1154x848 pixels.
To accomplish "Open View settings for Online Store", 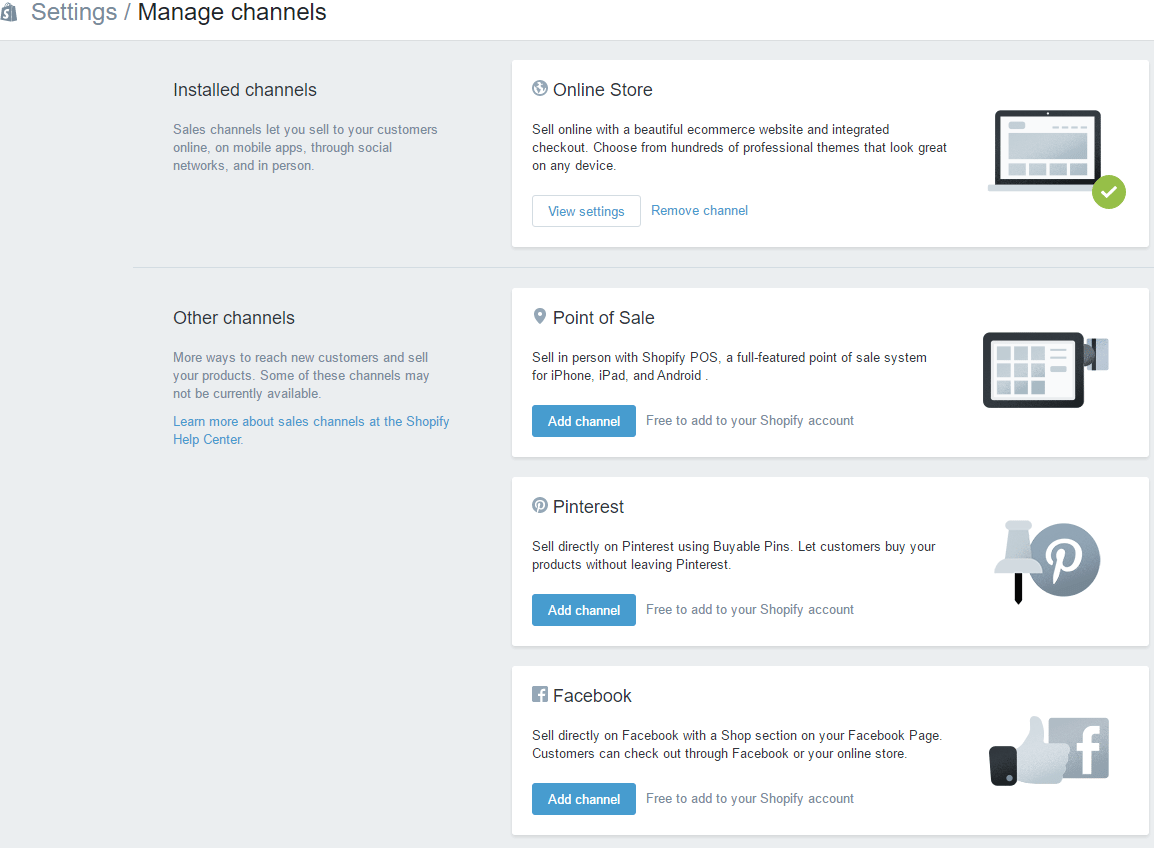I will 586,211.
